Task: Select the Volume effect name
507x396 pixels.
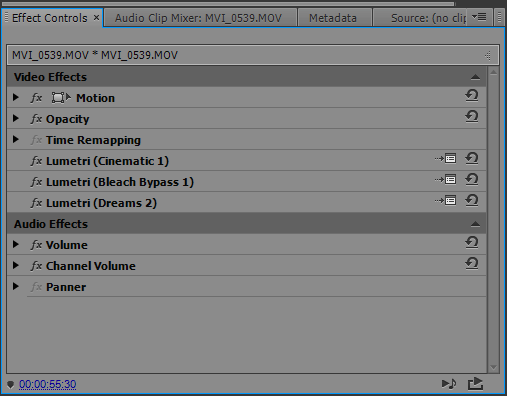Action: coord(67,245)
